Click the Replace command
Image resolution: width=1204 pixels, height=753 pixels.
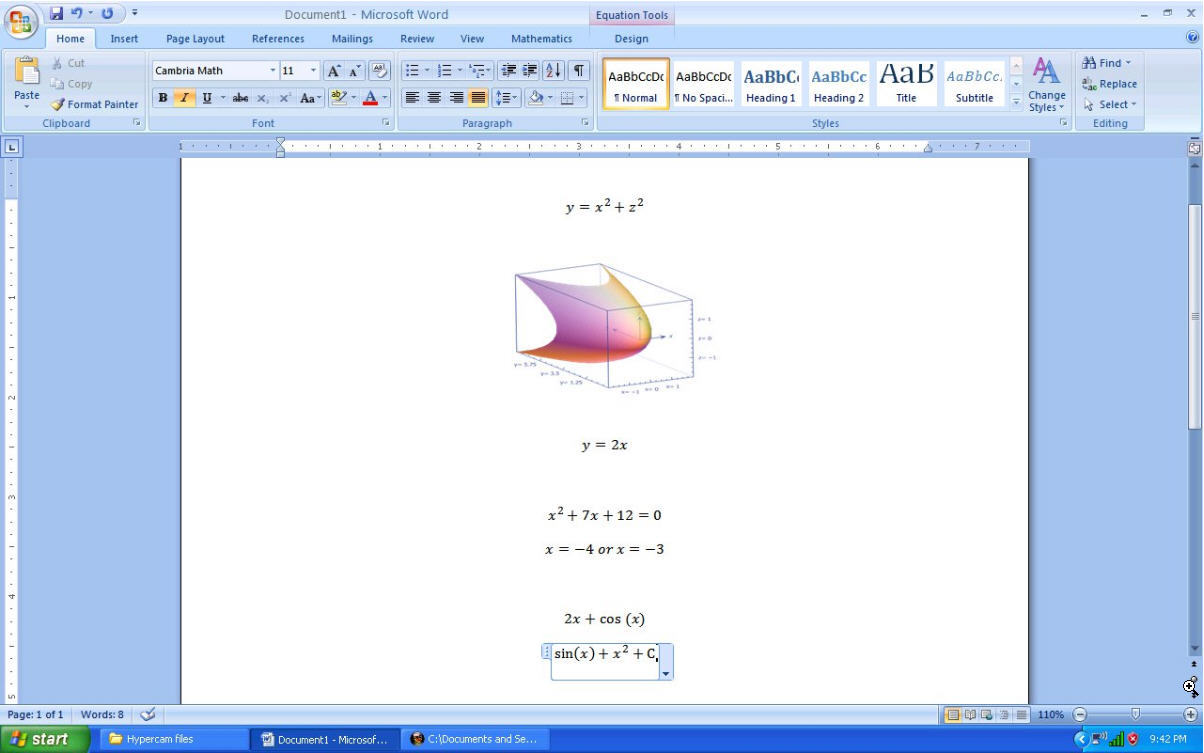click(x=1110, y=84)
